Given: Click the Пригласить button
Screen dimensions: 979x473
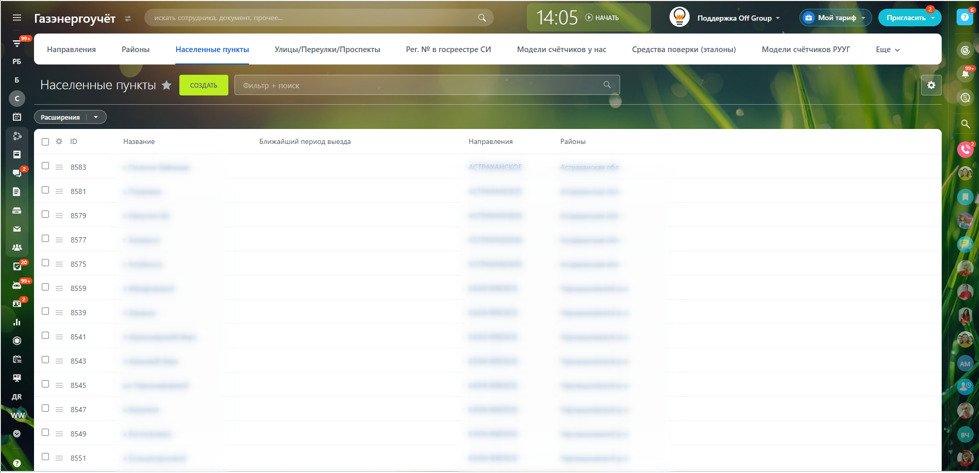Looking at the screenshot, I should coord(905,18).
